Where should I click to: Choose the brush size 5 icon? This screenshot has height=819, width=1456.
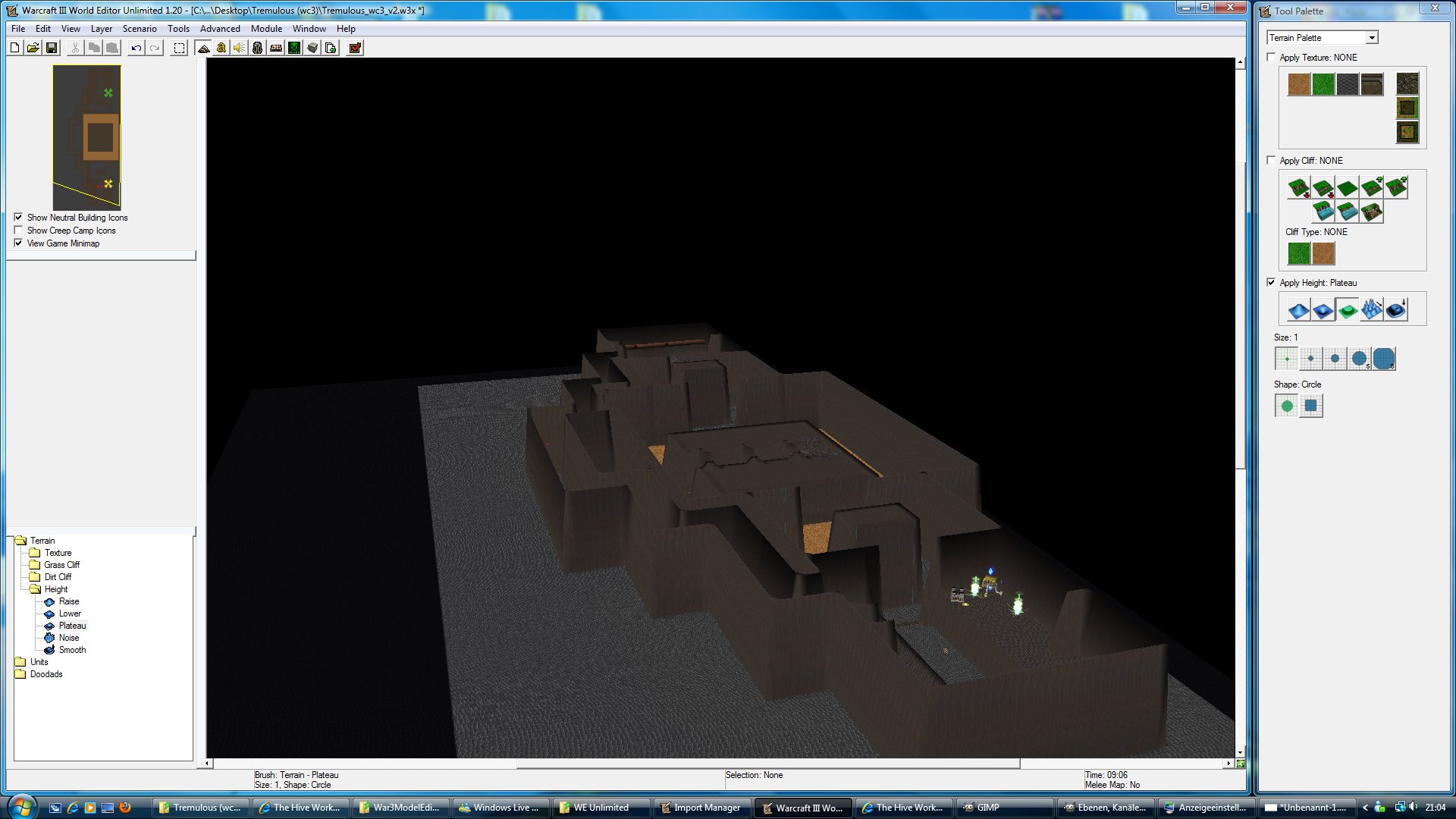pyautogui.click(x=1359, y=359)
